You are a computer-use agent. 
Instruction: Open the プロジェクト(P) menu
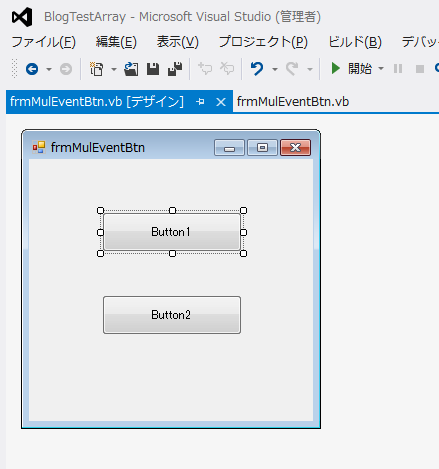263,42
